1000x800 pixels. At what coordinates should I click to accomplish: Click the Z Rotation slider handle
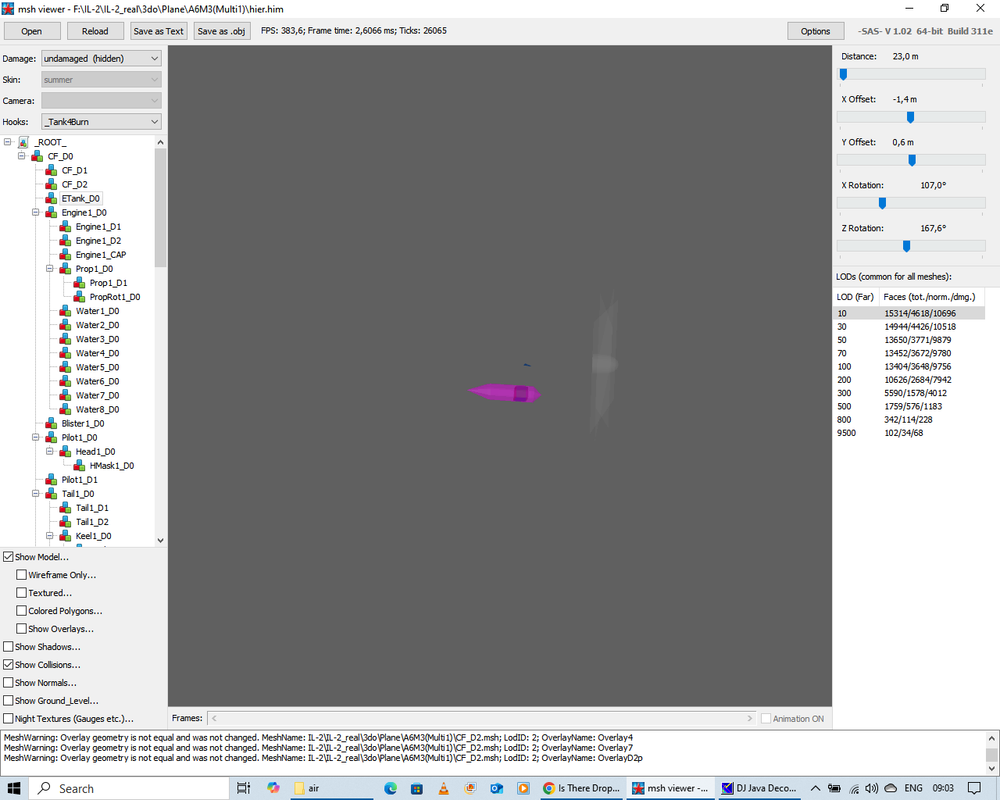[x=906, y=246]
